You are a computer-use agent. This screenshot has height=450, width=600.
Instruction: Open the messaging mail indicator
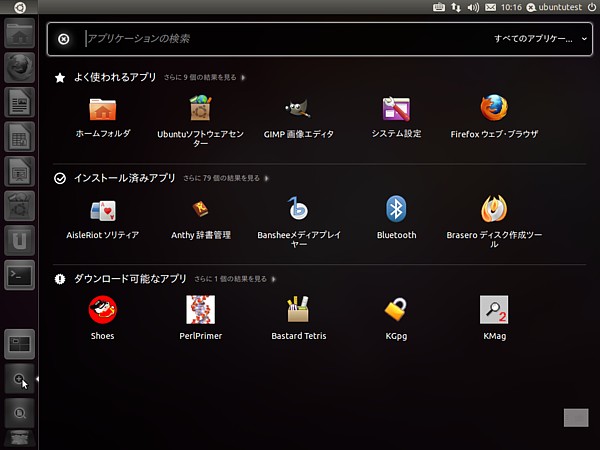point(491,7)
